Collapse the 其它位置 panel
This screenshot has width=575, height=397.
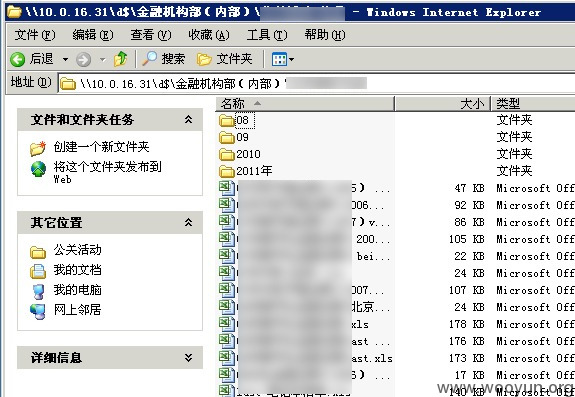188,223
